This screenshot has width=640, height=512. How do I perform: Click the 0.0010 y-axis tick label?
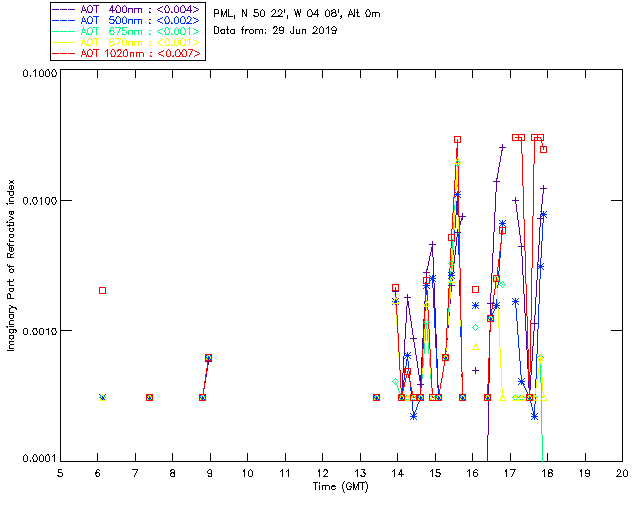click(x=38, y=331)
